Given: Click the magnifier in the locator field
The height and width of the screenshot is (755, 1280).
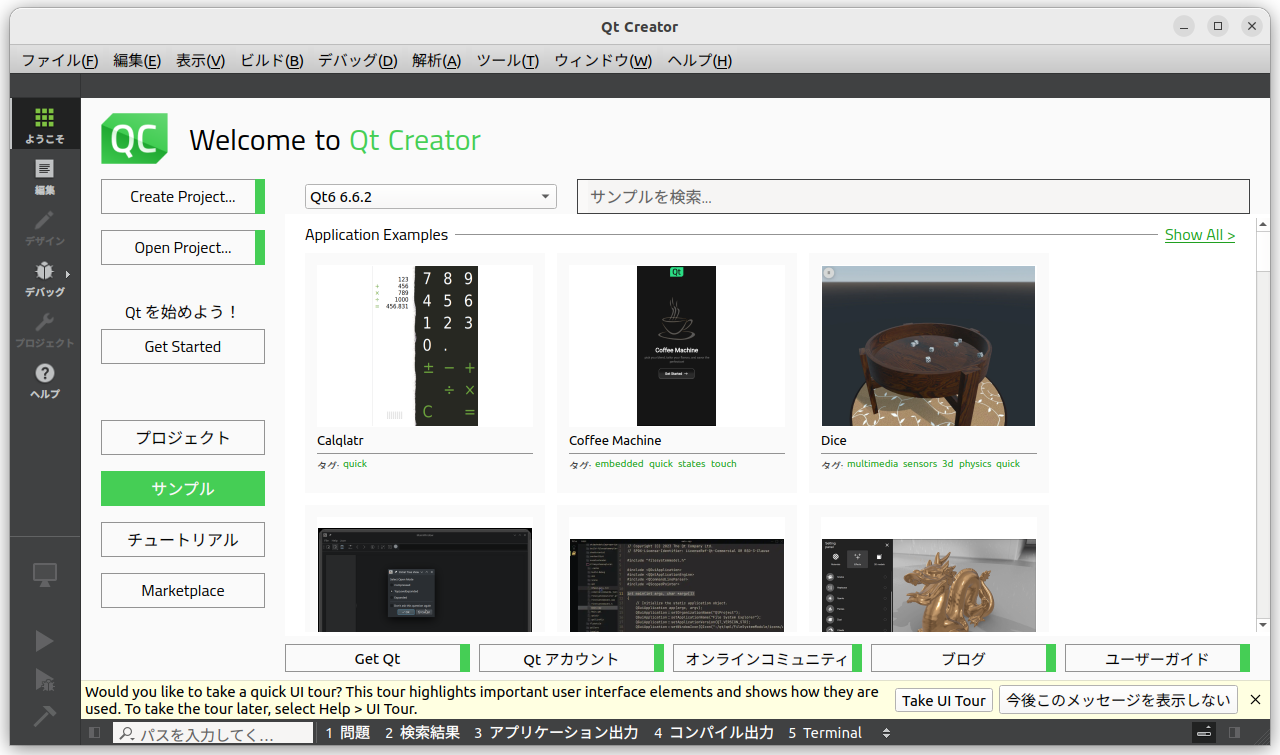Looking at the screenshot, I should tap(127, 732).
